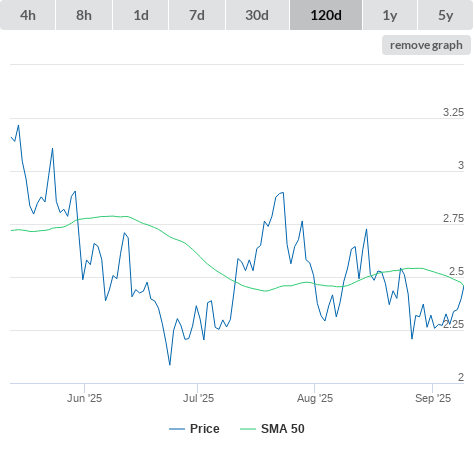Show the 1d price range
Screen dimensions: 474x455
(x=141, y=15)
